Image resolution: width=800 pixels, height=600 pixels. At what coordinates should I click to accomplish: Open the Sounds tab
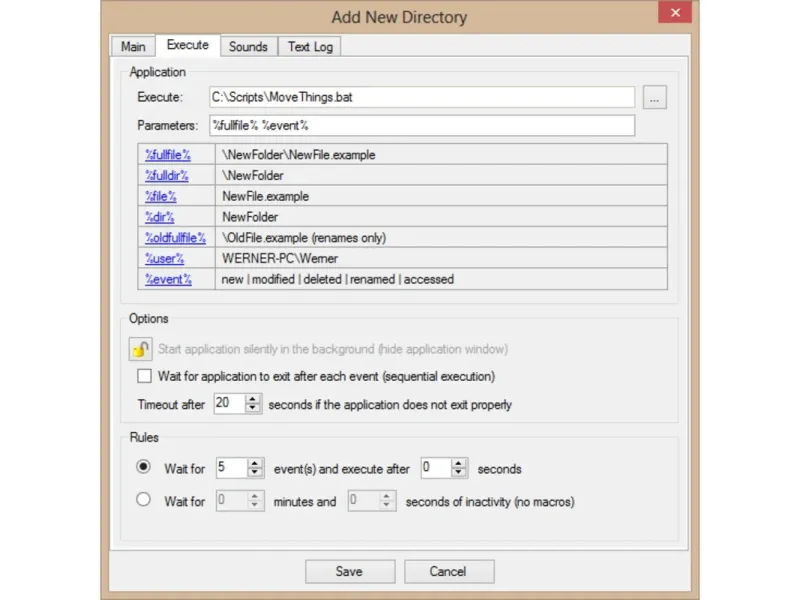coord(248,46)
